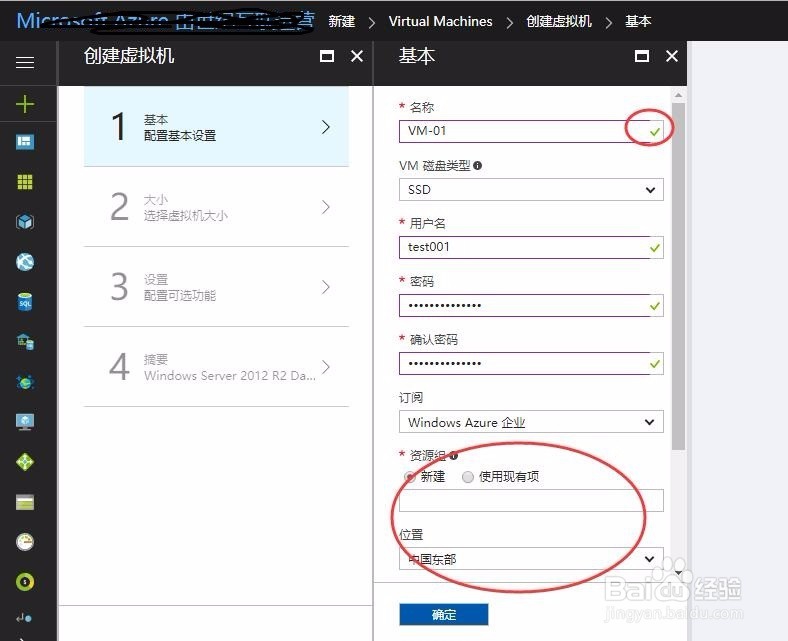Maximize the 创建虚拟机 blade
The width and height of the screenshot is (788, 641).
point(327,56)
